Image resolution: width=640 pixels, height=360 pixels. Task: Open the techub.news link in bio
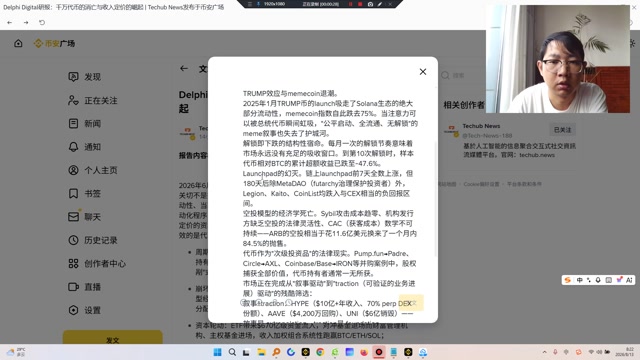537,155
